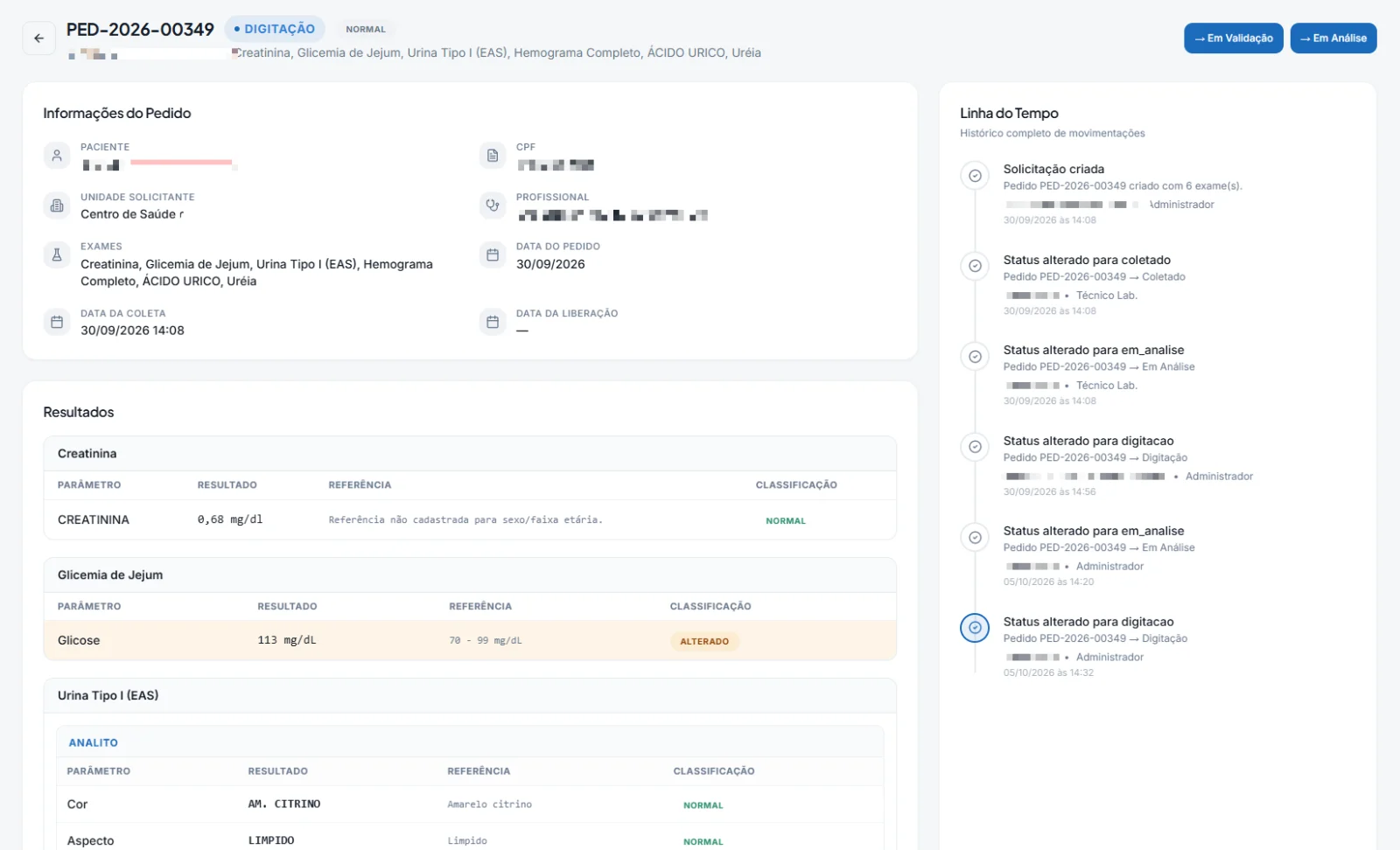Viewport: 1400px width, 850px height.
Task: Move order to Em Análise
Action: (1333, 38)
